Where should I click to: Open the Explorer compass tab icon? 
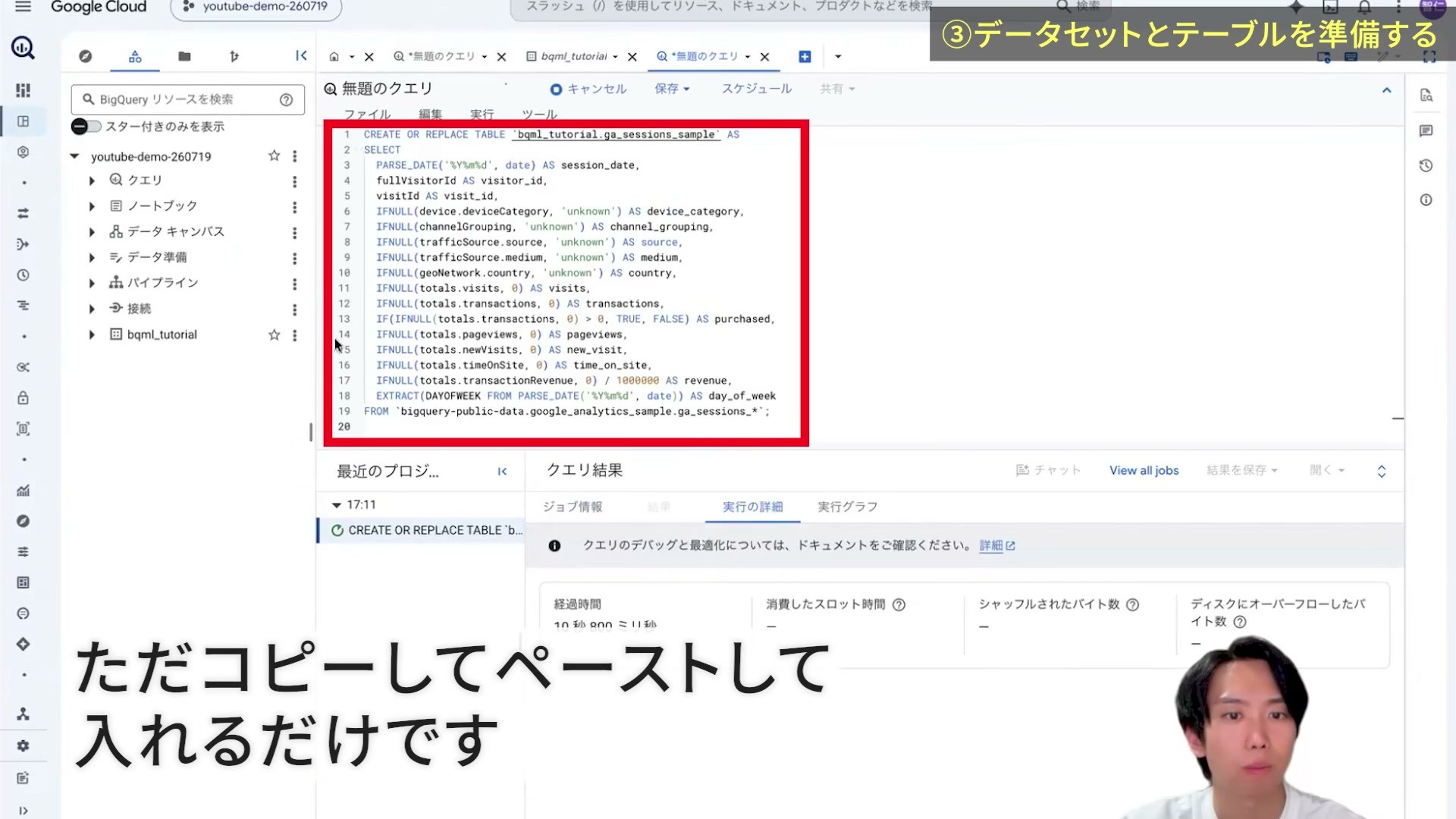click(86, 56)
